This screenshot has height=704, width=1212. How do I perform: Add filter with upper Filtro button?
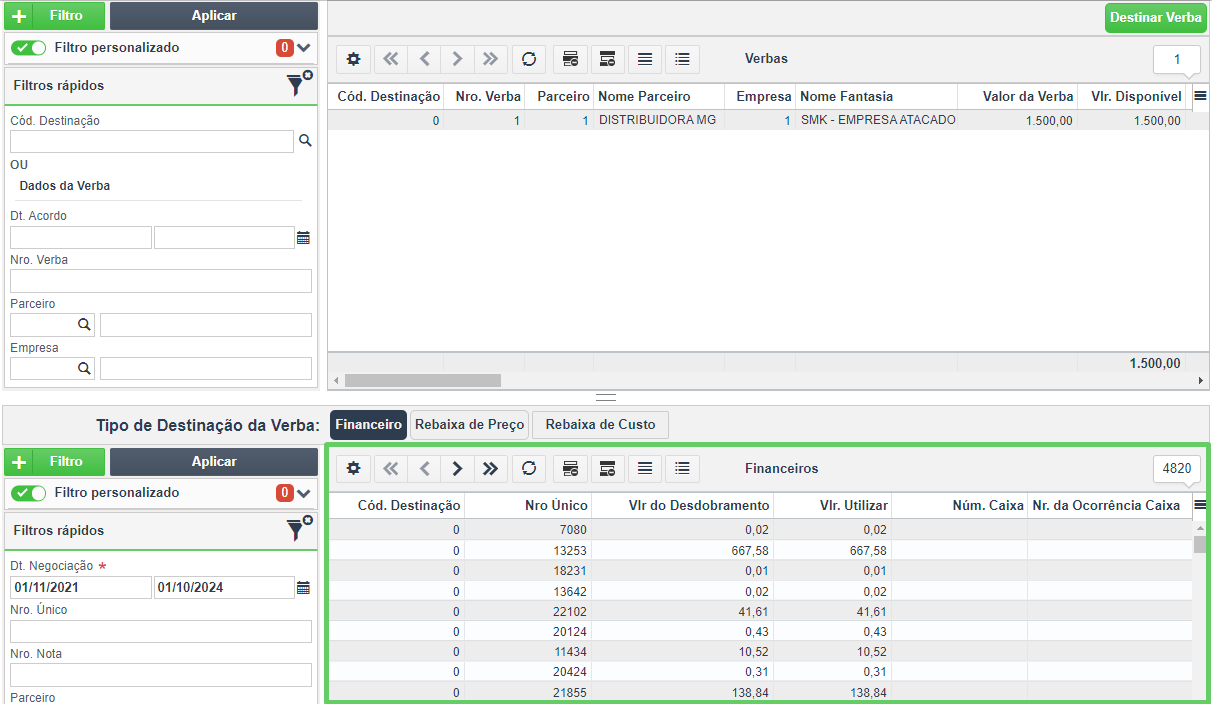(55, 16)
